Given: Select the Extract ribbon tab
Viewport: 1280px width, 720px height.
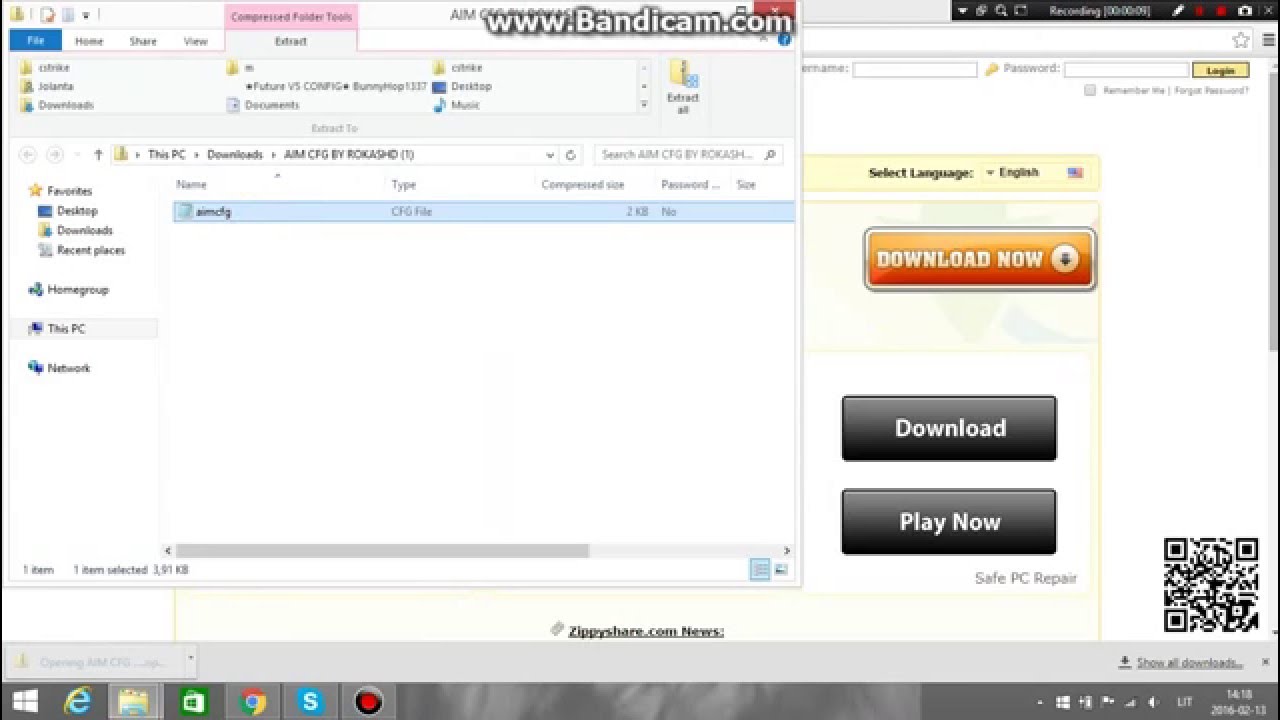Looking at the screenshot, I should [x=291, y=41].
